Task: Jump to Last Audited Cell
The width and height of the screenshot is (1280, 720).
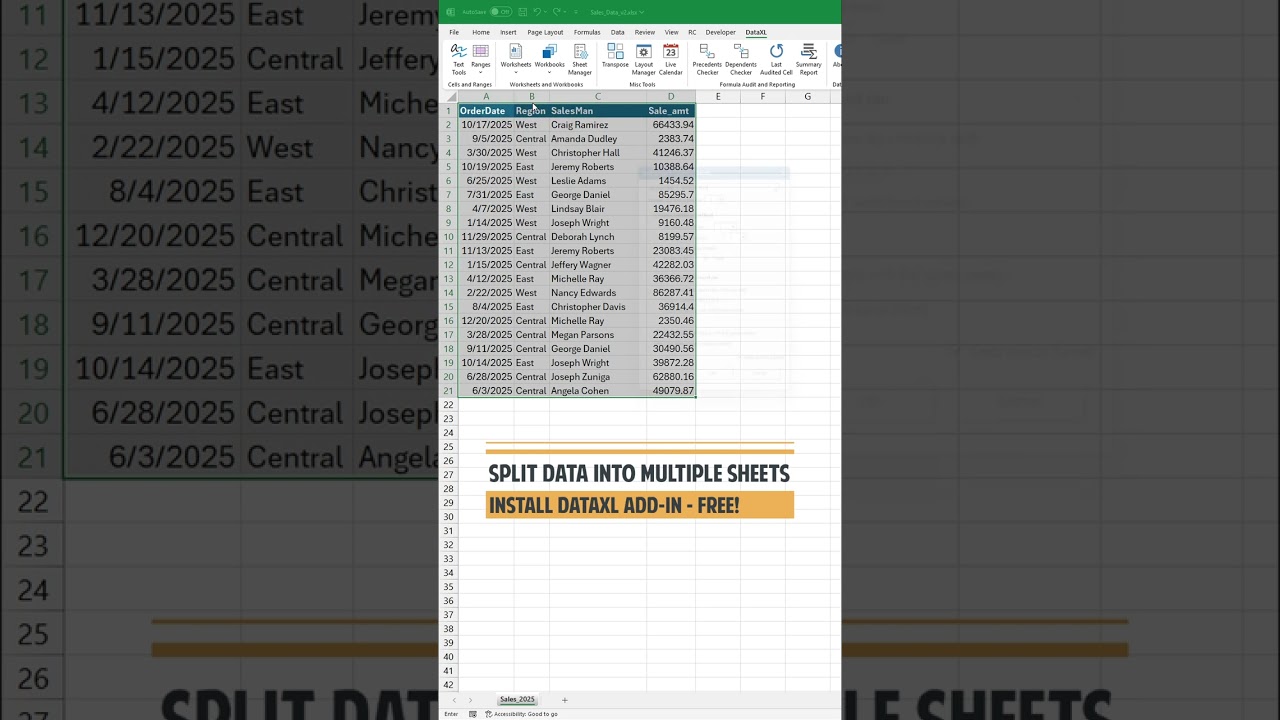Action: [776, 59]
